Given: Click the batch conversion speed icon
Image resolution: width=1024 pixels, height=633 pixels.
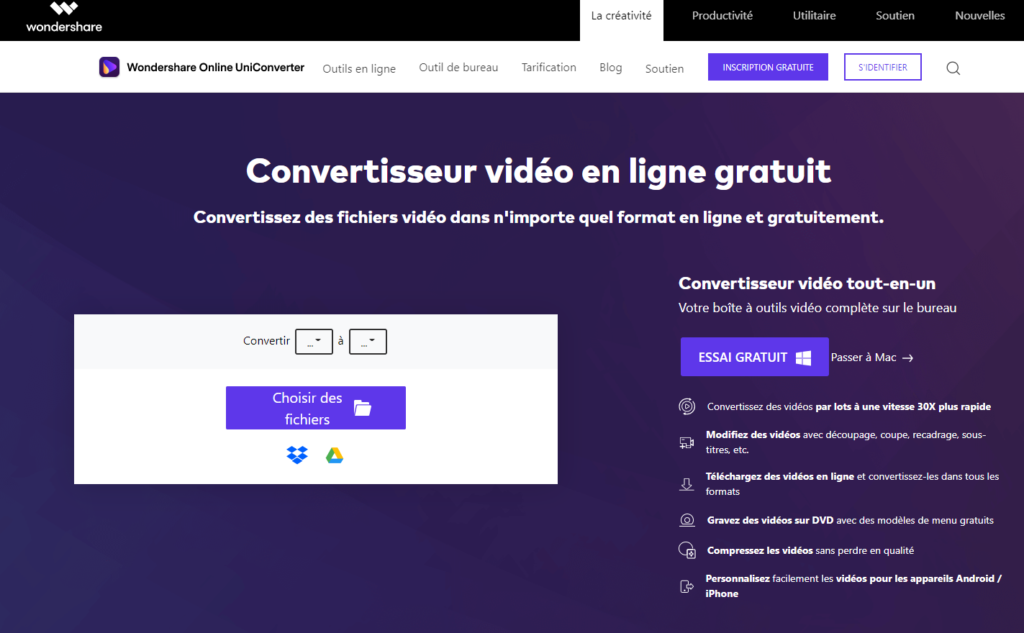Looking at the screenshot, I should (686, 406).
